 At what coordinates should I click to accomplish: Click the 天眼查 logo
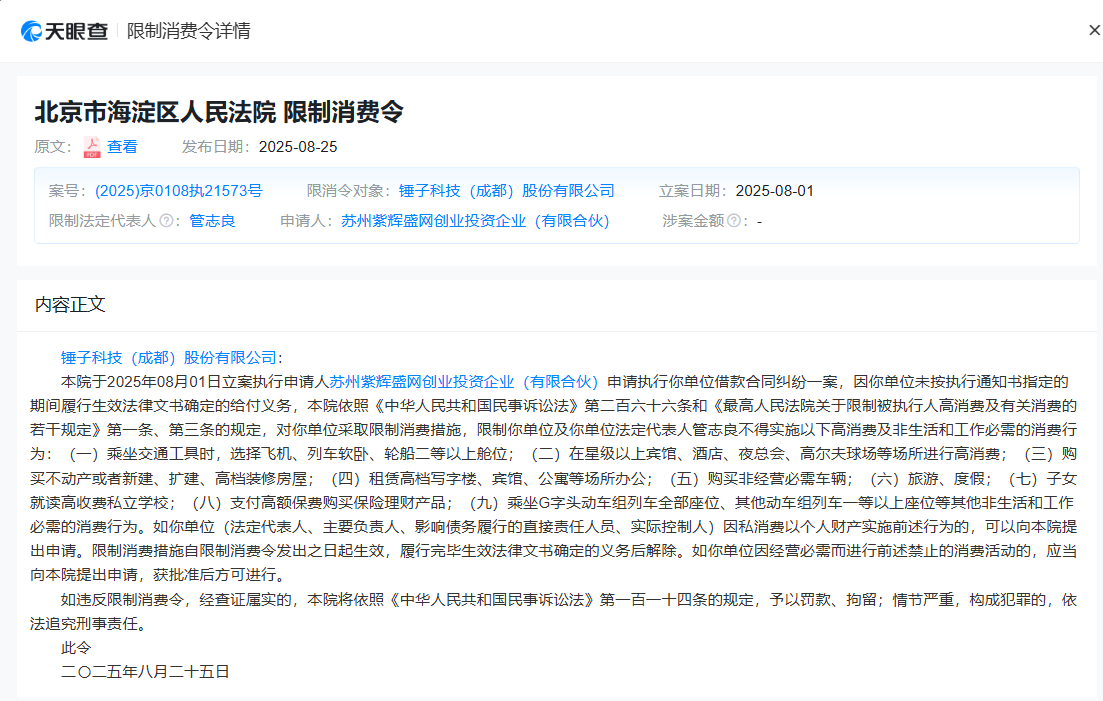65,31
